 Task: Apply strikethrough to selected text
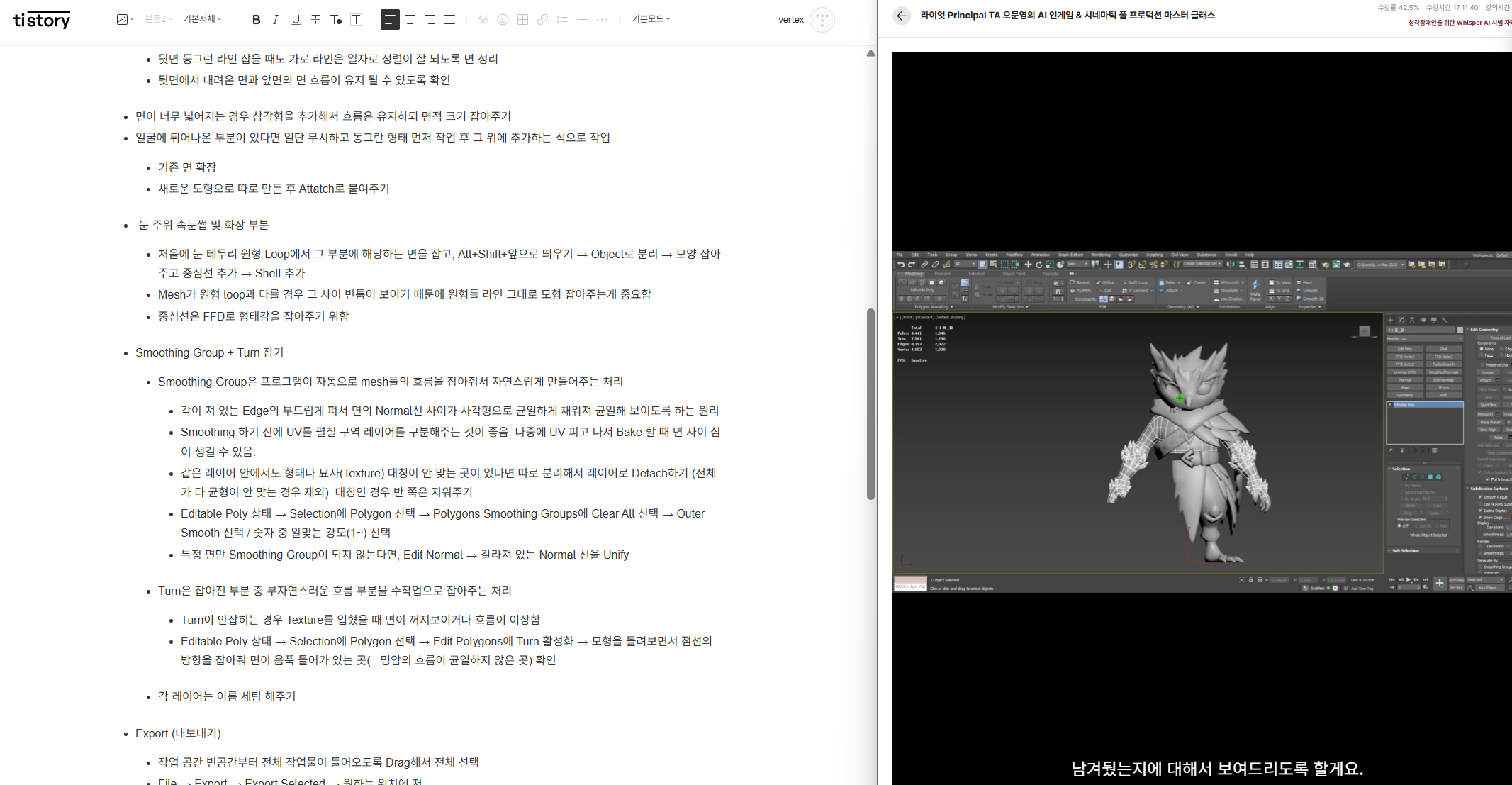click(x=315, y=20)
